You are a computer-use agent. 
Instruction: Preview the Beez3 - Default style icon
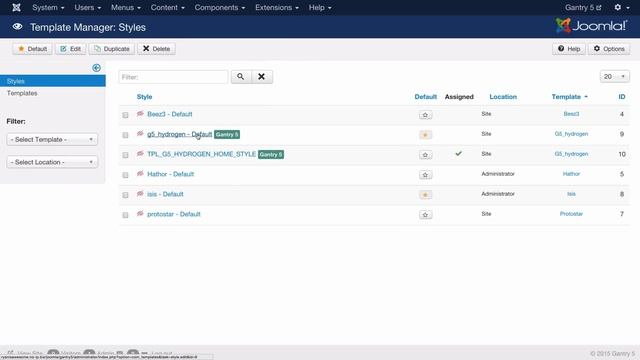pyautogui.click(x=140, y=114)
